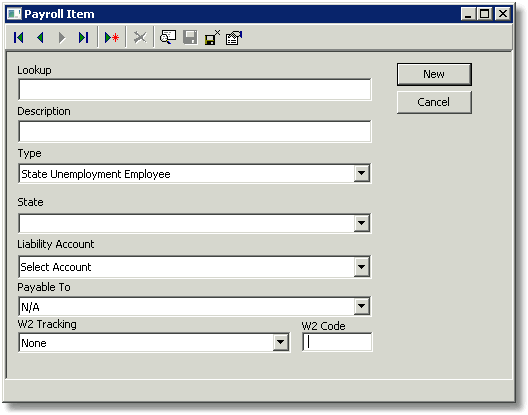The height and width of the screenshot is (415, 528).
Task: Click the save and close icon
Action: click(x=212, y=37)
